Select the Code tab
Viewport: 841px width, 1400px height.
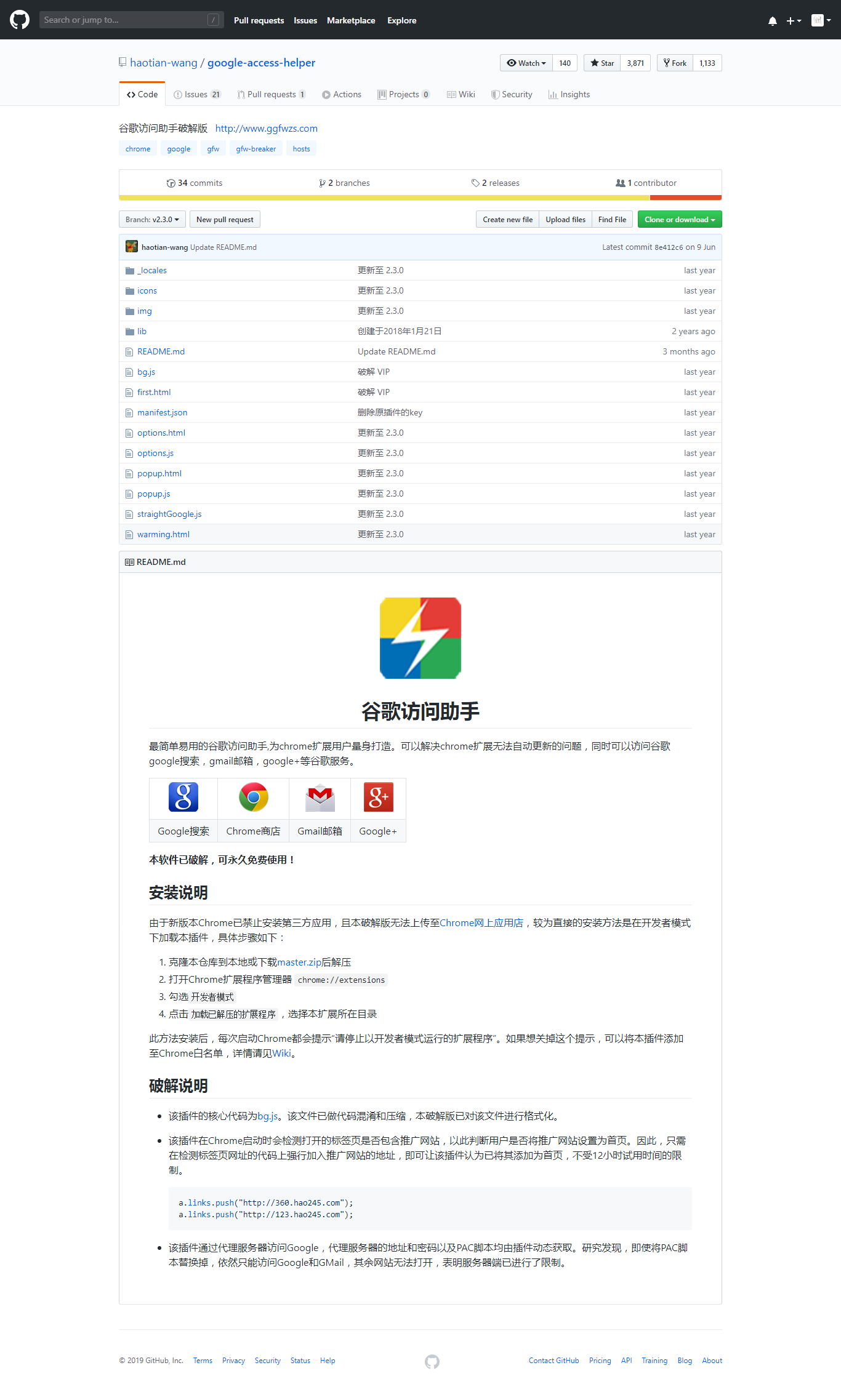pos(142,94)
